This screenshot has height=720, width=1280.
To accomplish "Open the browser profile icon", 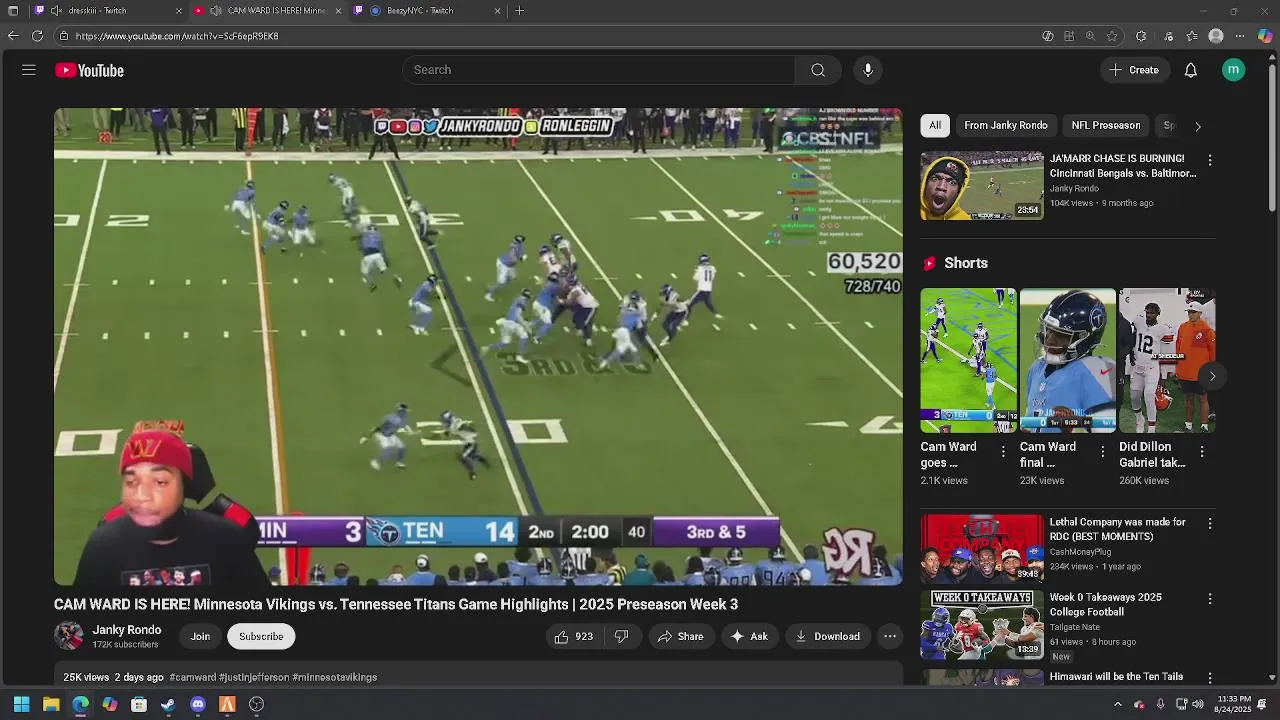I will [1216, 36].
